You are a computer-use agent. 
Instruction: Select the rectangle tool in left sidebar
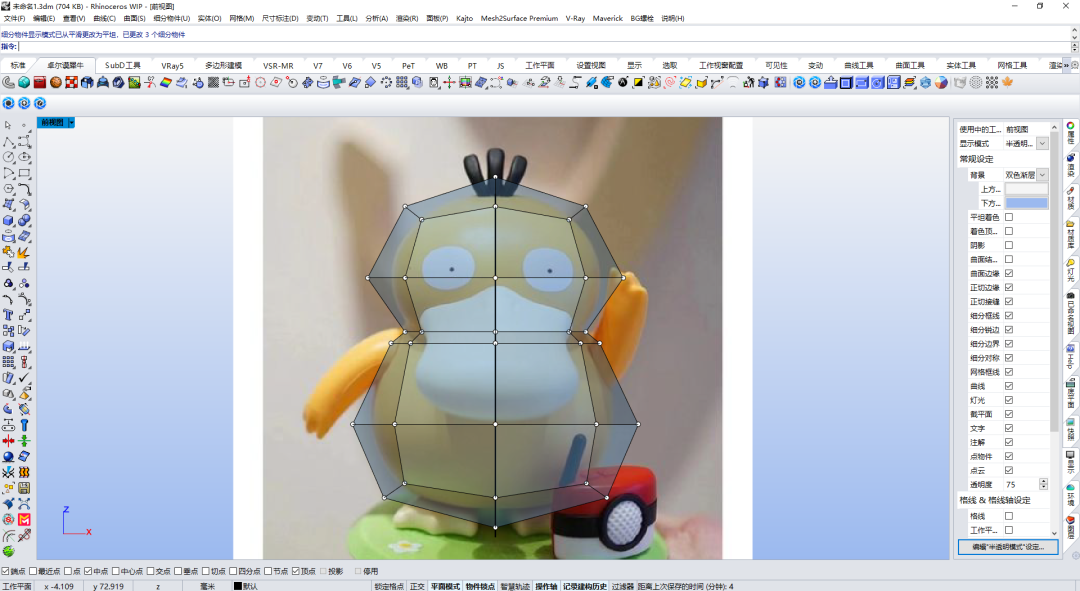[x=24, y=173]
